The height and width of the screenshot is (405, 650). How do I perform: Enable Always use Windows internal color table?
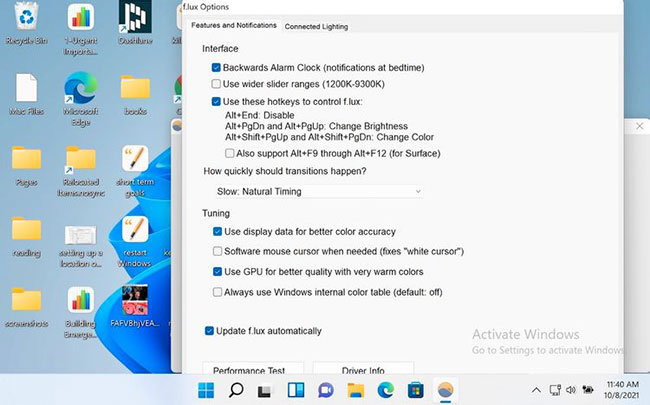[x=217, y=292]
